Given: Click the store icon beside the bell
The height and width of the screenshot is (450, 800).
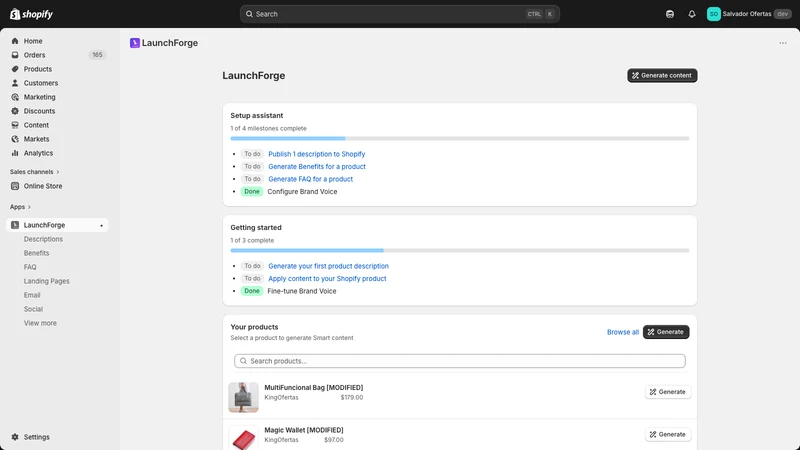Looking at the screenshot, I should 670,14.
